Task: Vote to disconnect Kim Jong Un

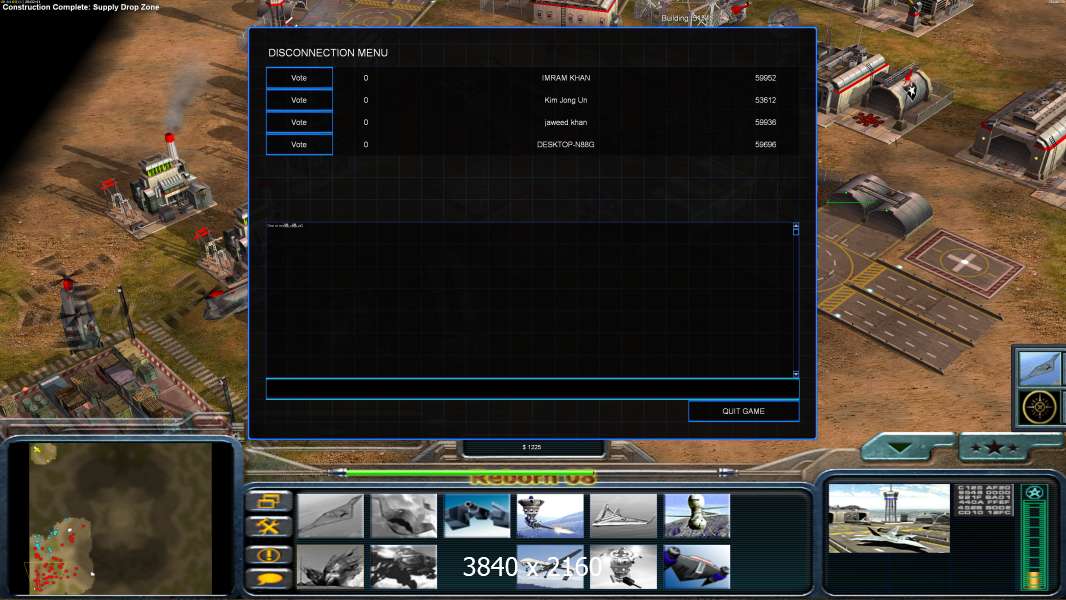Action: click(299, 100)
